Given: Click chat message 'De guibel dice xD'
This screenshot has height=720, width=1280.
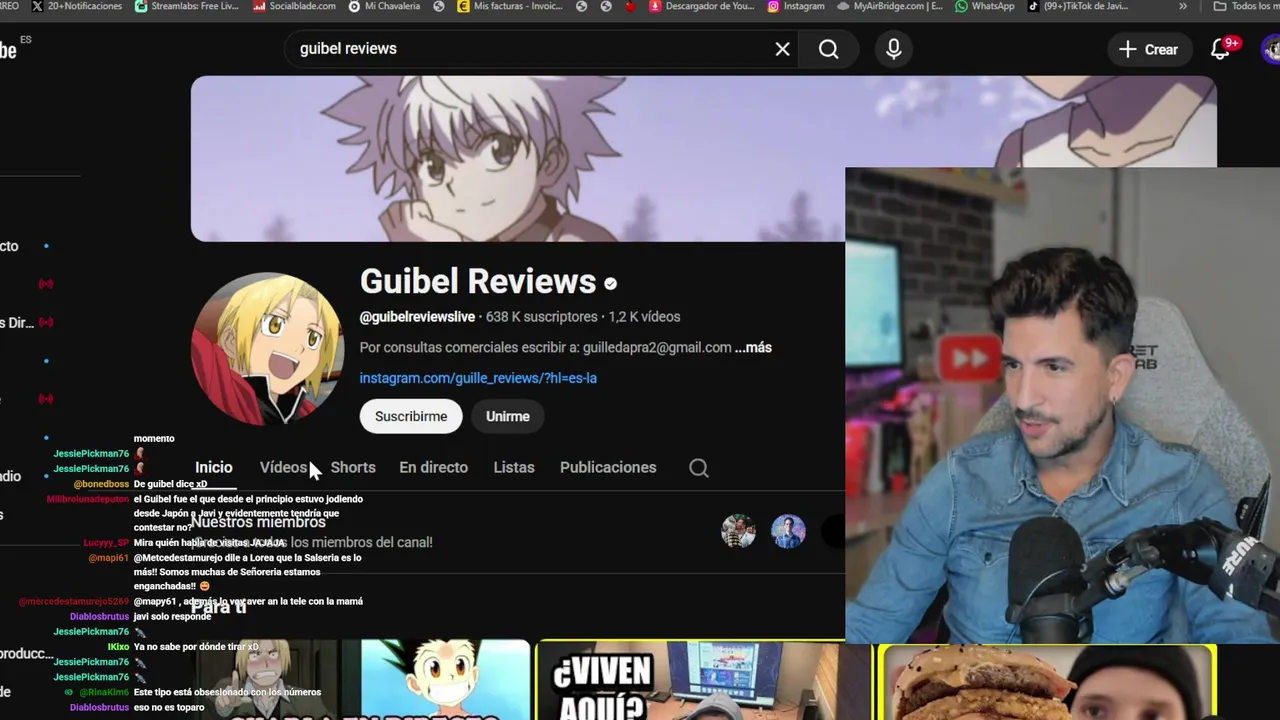Looking at the screenshot, I should coord(170,484).
